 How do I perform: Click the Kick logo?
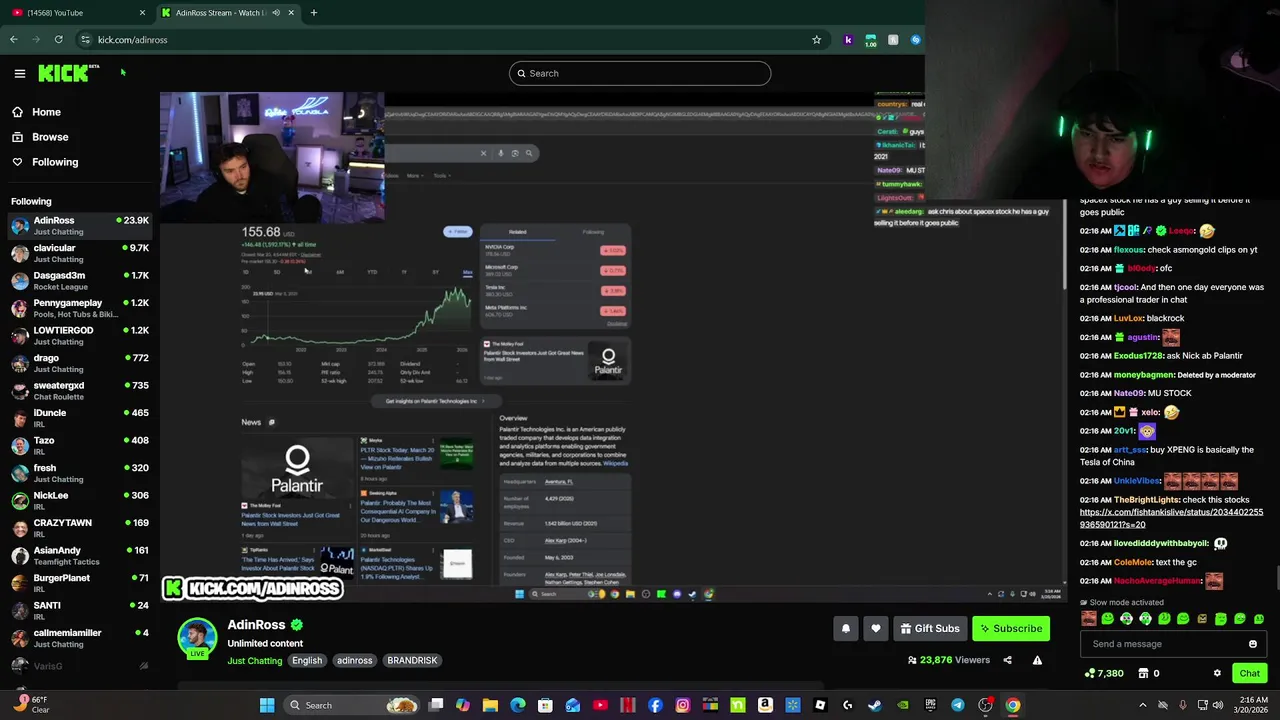point(68,73)
